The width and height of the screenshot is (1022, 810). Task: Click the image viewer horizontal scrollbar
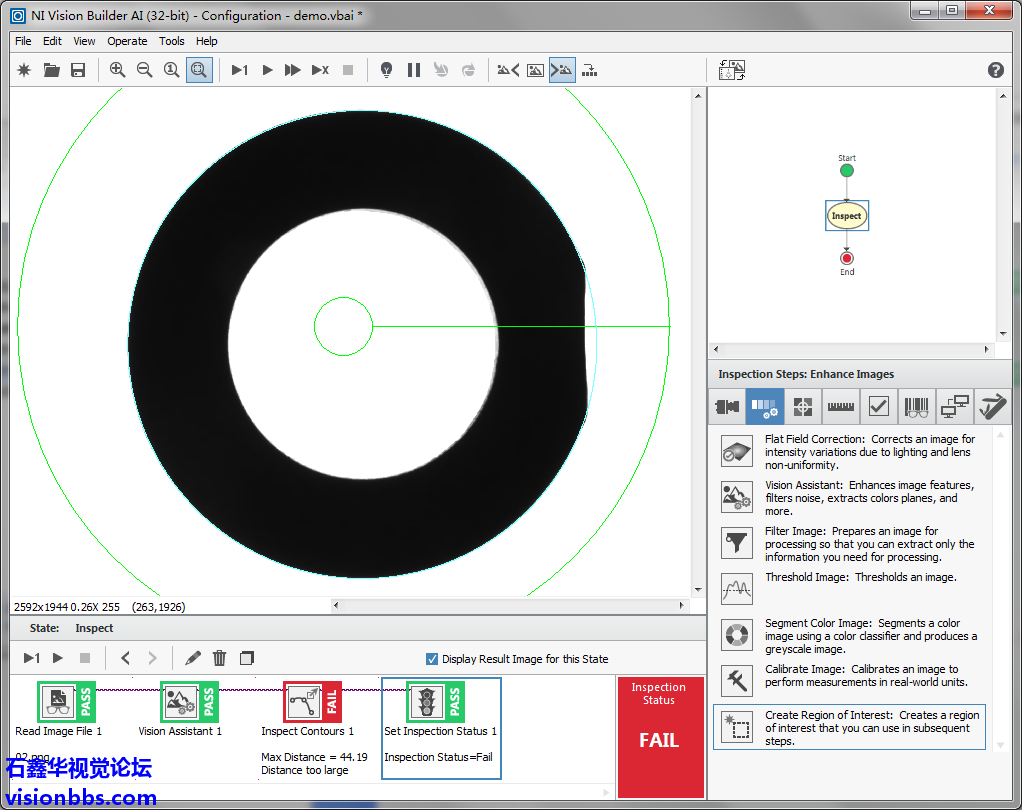(508, 606)
